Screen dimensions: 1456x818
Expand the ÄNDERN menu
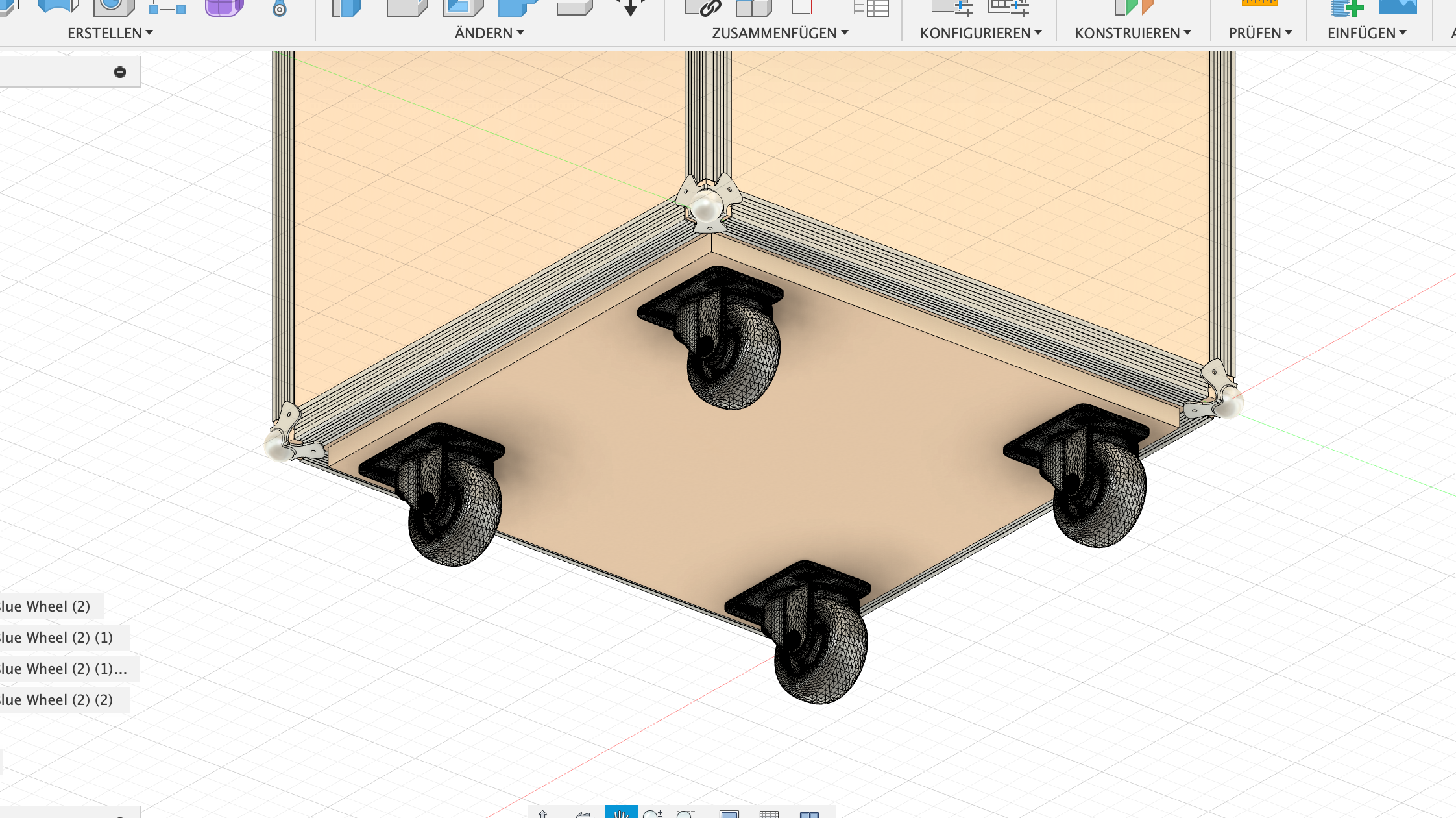coord(489,33)
